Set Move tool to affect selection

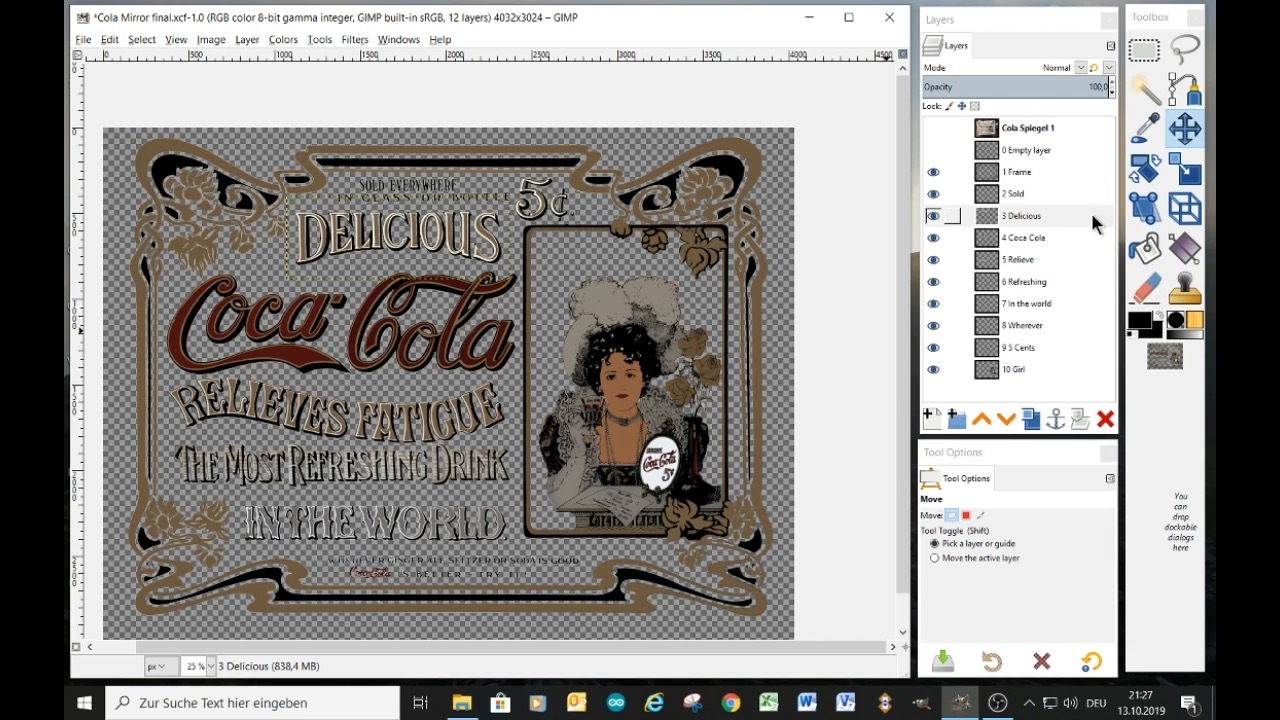pyautogui.click(x=966, y=515)
